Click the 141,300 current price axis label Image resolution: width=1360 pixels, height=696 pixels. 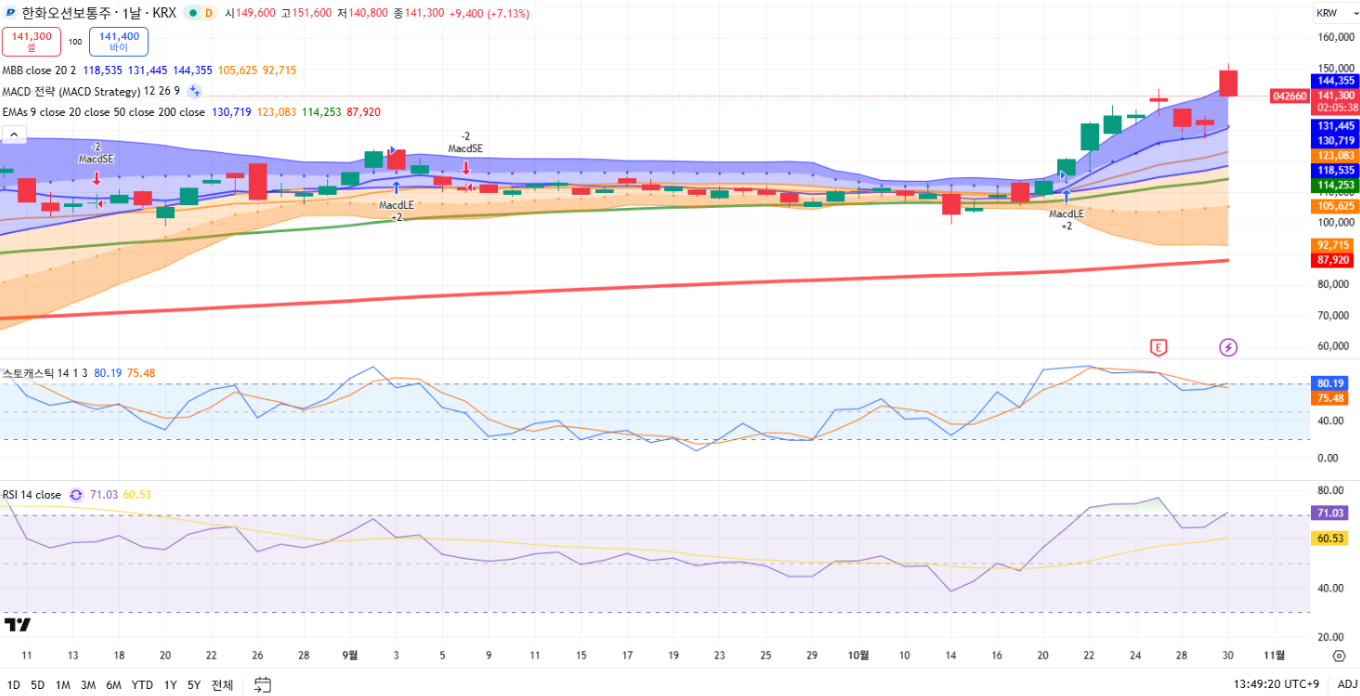coord(1335,94)
